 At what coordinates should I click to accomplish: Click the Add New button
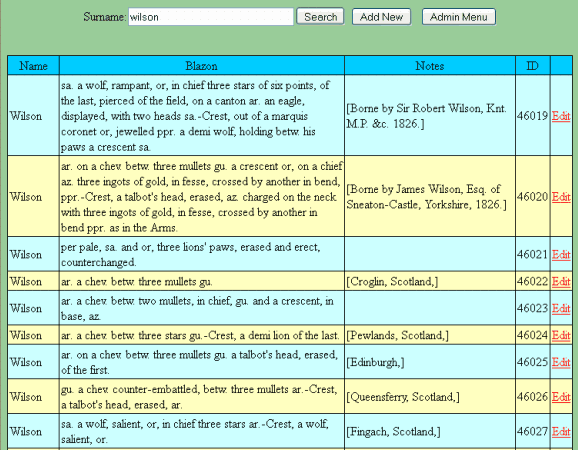(382, 17)
